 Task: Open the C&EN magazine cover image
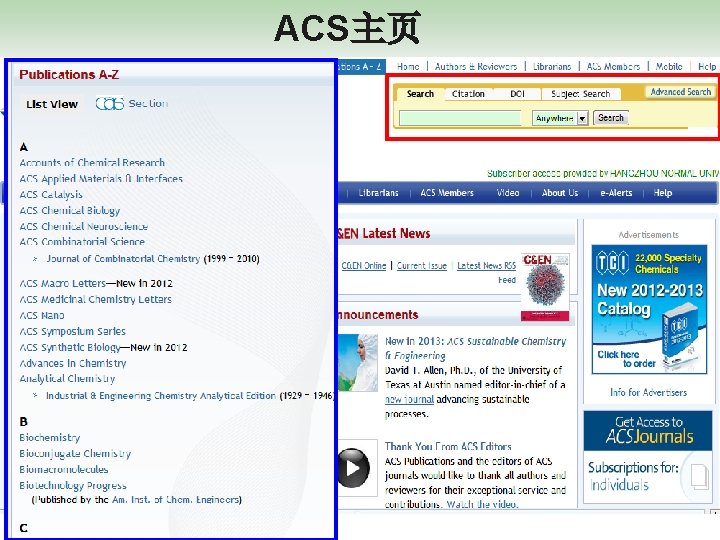[545, 287]
